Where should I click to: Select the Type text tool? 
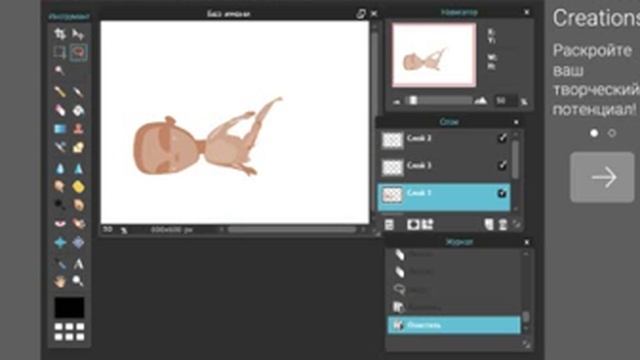coord(78,264)
